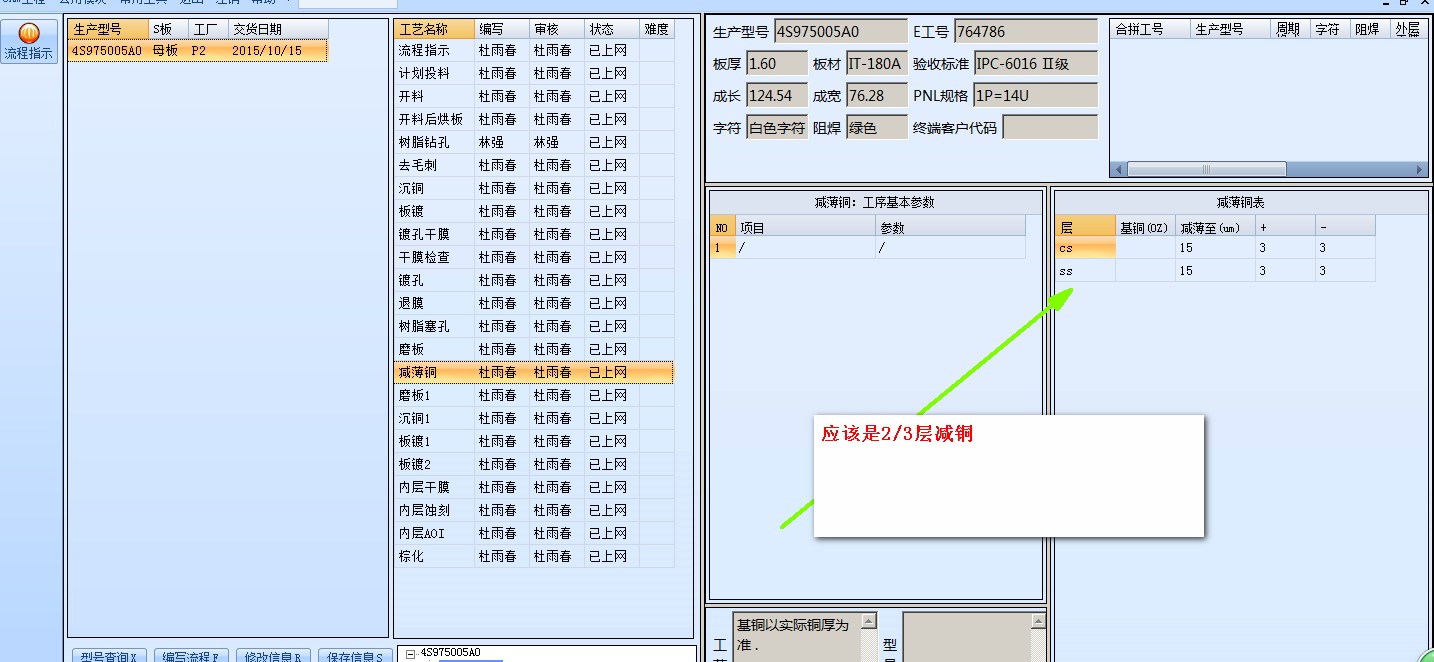Select the 内层干膜 process row

534,487
